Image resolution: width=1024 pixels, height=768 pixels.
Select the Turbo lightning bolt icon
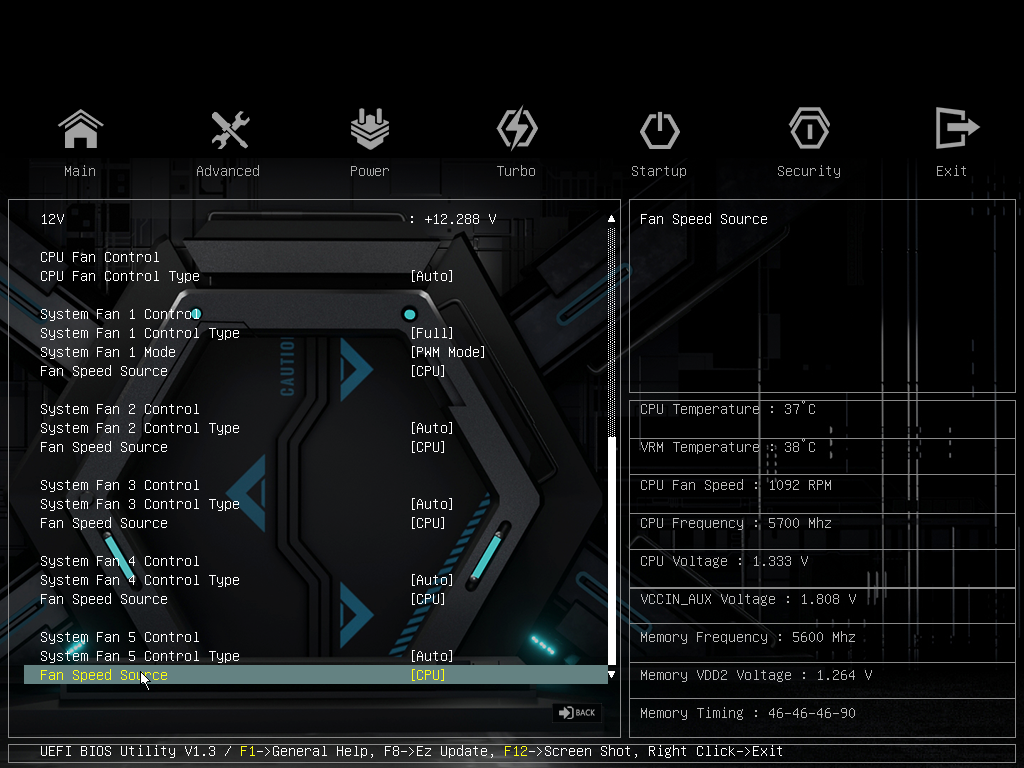click(517, 128)
